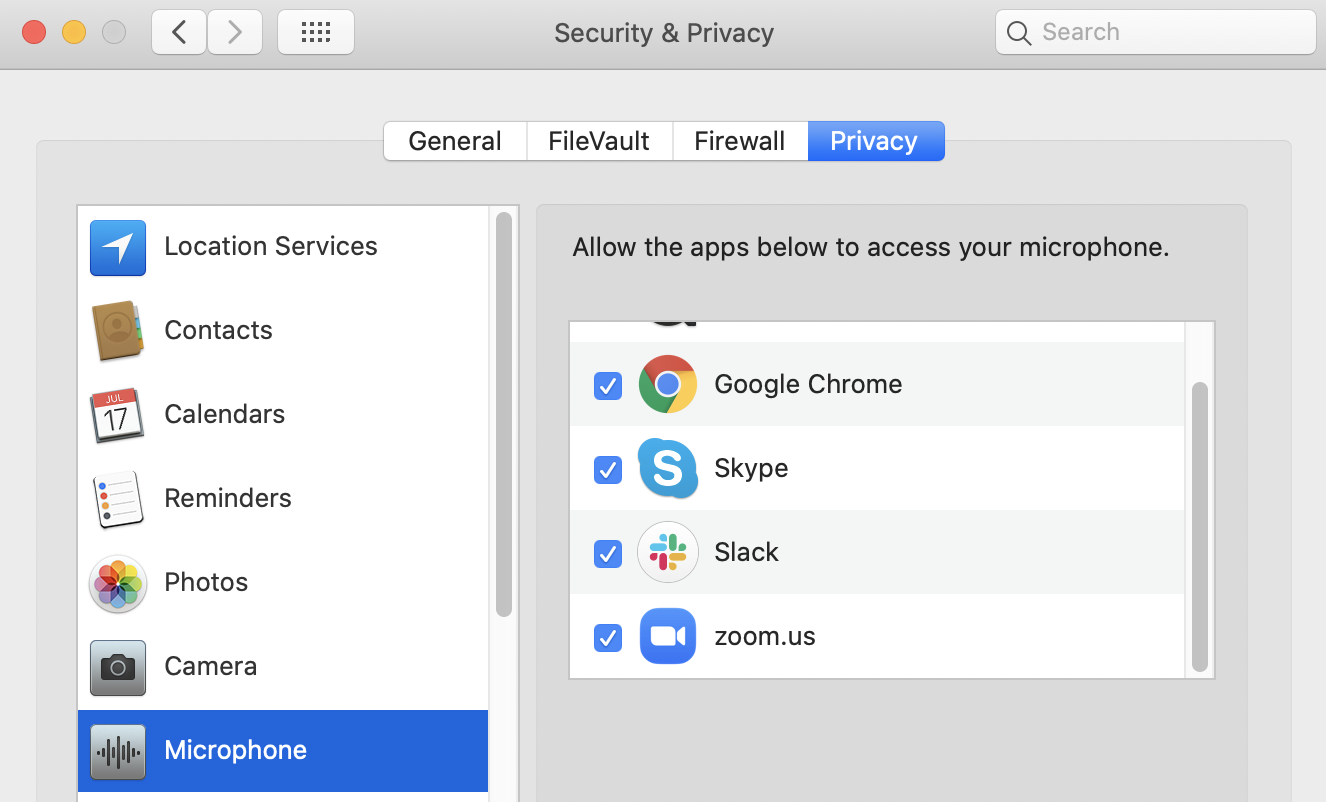The width and height of the screenshot is (1326, 802).
Task: Disable microphone access for Google Chrome
Action: (x=607, y=386)
